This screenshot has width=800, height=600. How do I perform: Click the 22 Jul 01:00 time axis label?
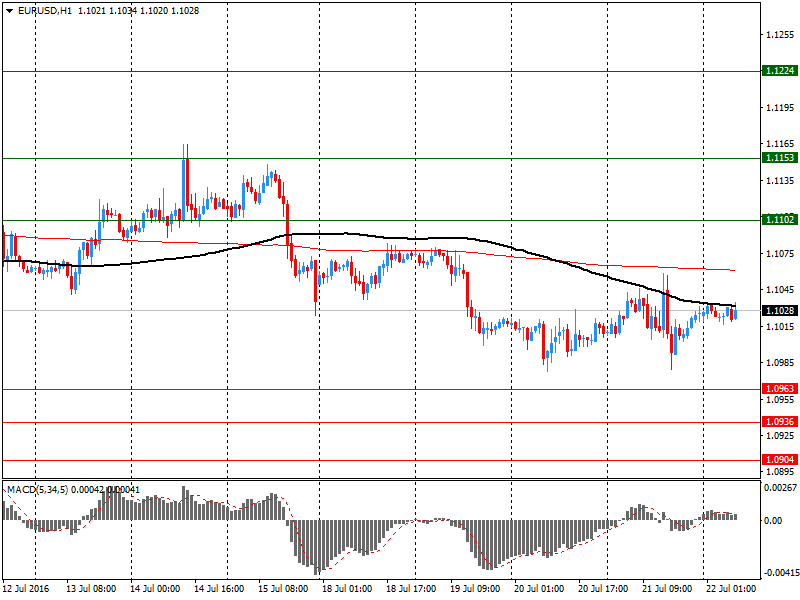point(731,589)
